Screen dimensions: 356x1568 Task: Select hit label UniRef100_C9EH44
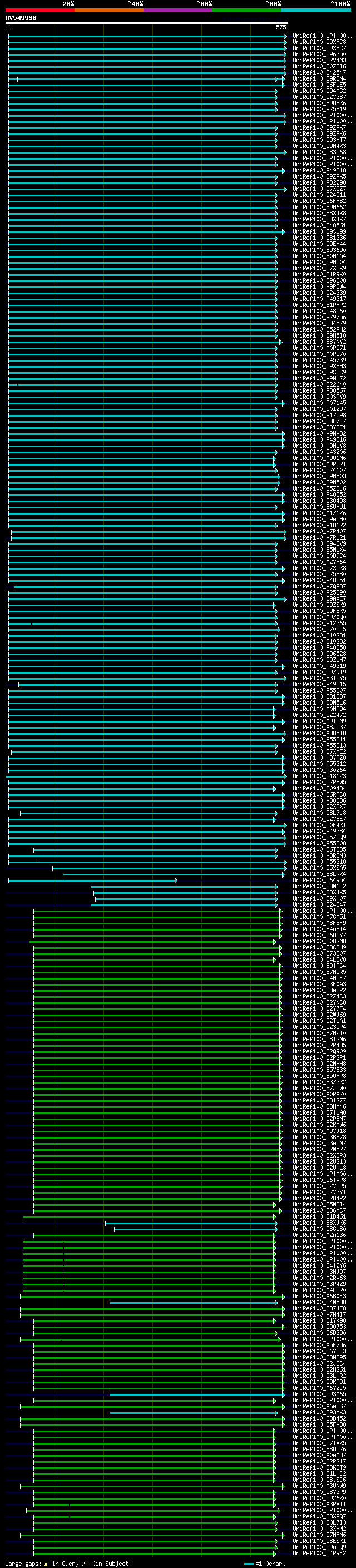(x=319, y=244)
